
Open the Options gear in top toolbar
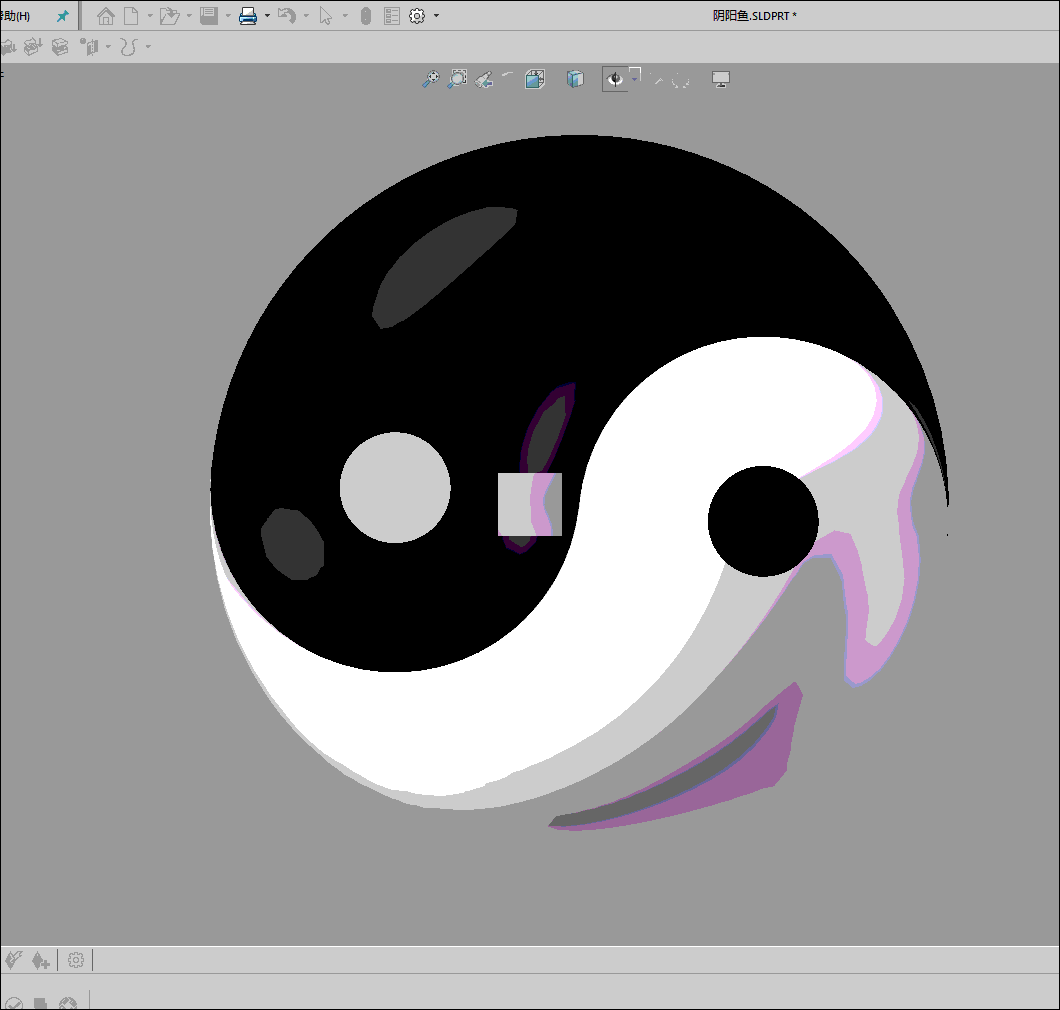tap(417, 16)
